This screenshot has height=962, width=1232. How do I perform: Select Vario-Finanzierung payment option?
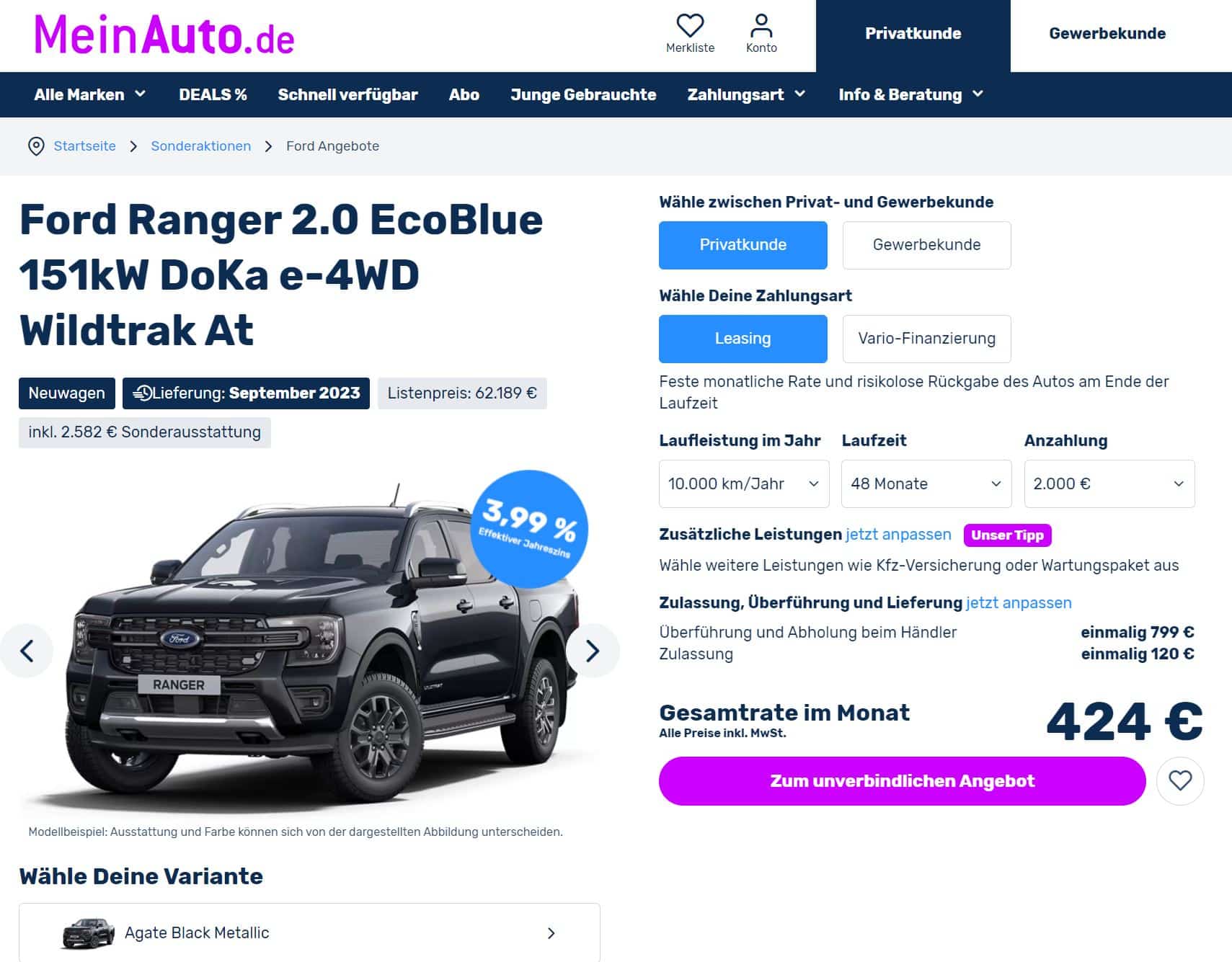point(926,339)
